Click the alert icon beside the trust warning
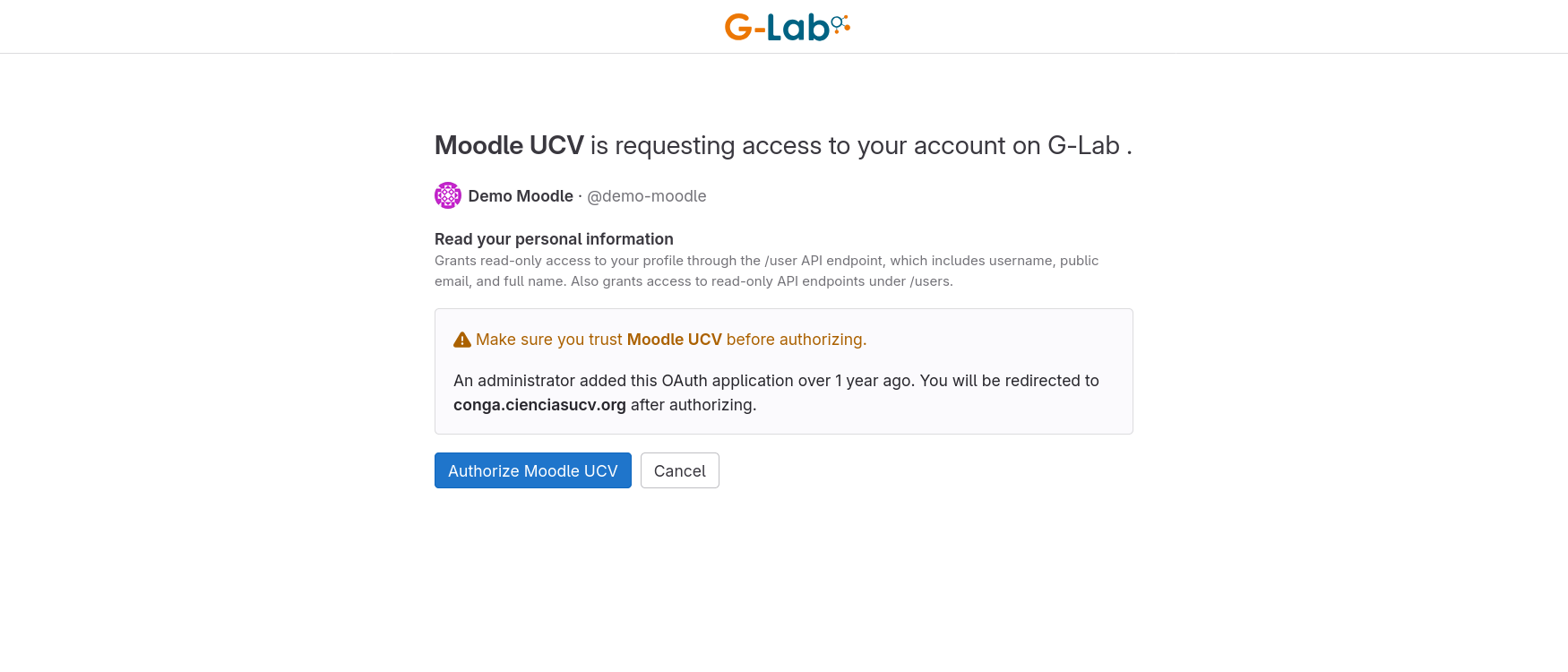 pos(461,339)
